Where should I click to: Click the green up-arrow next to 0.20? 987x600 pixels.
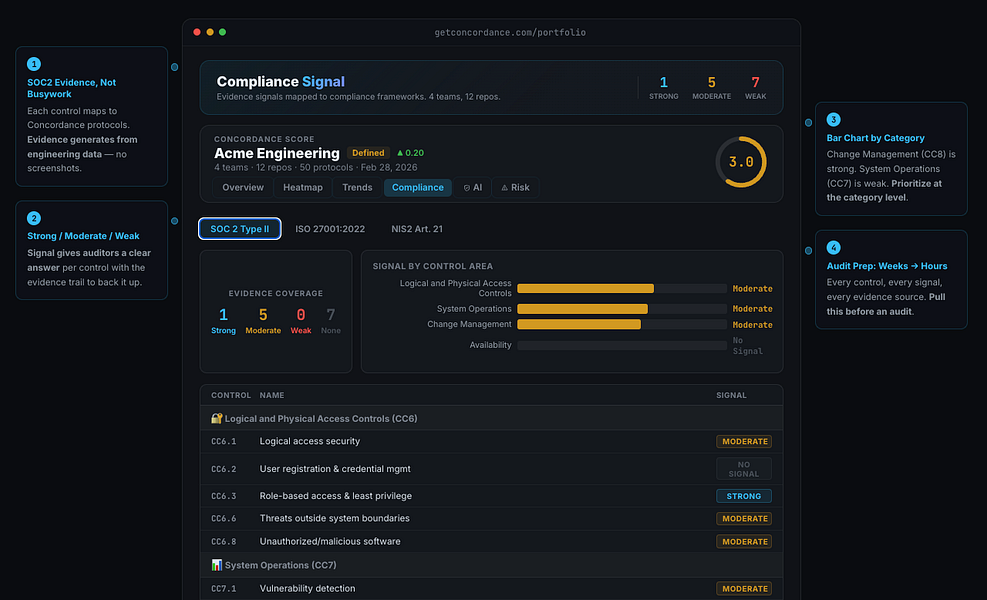[400, 153]
